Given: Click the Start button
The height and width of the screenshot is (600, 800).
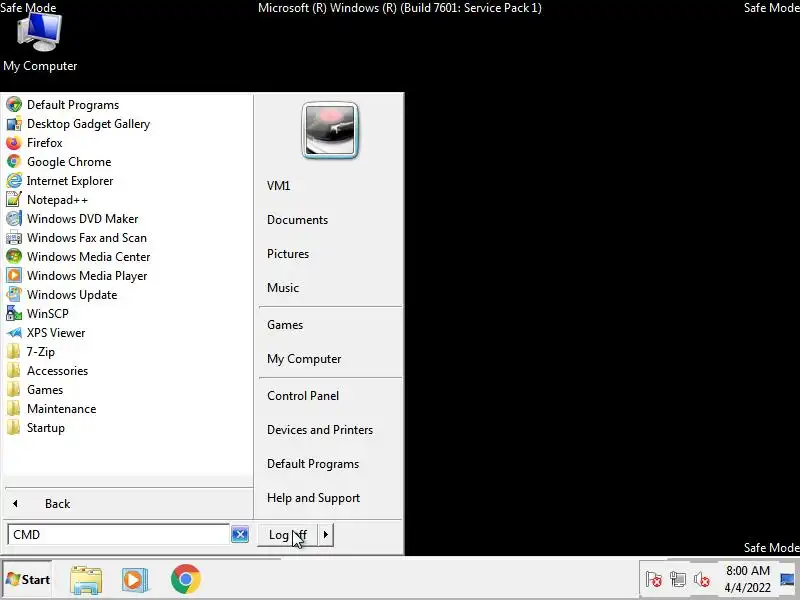Looking at the screenshot, I should tap(28, 579).
